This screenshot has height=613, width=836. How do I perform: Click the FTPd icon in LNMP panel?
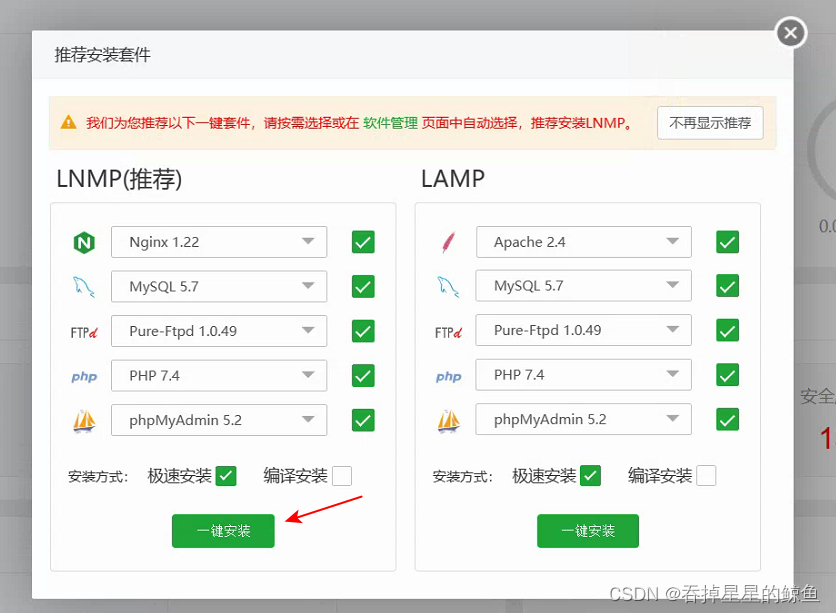coord(84,333)
